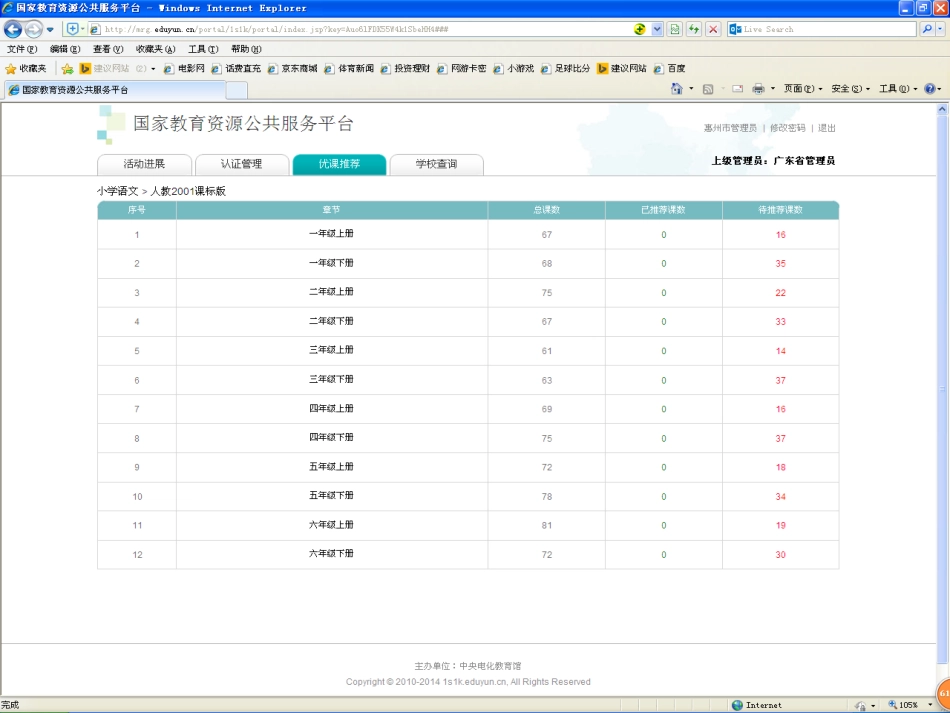Open the 105% zoom level dropdown

point(908,705)
